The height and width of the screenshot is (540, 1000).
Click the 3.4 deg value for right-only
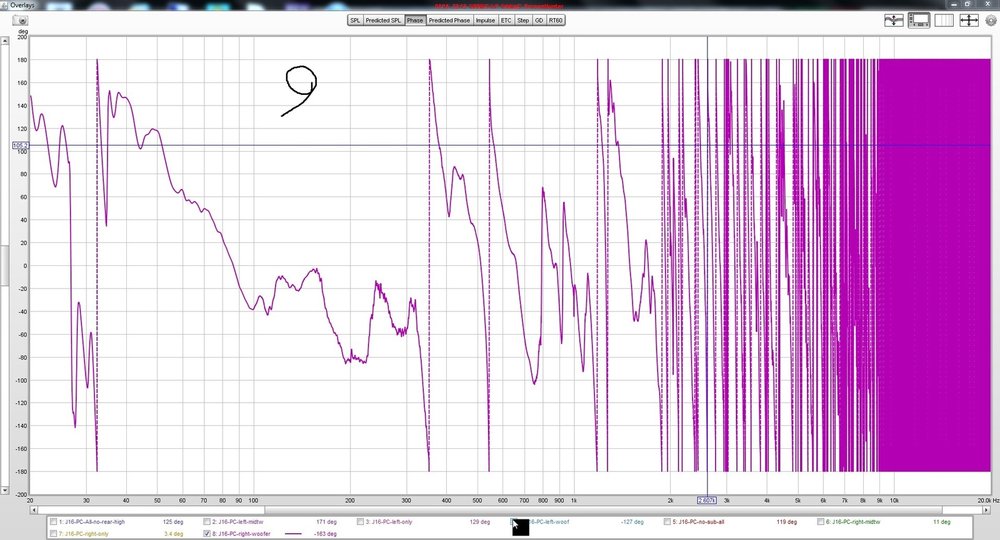click(x=173, y=534)
